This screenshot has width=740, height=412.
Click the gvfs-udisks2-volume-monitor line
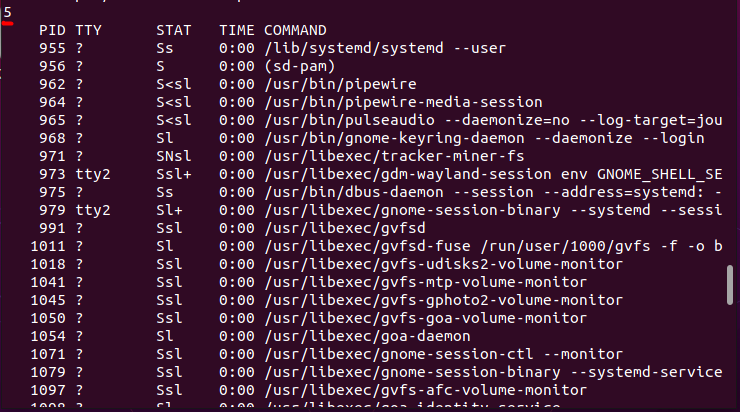(444, 264)
